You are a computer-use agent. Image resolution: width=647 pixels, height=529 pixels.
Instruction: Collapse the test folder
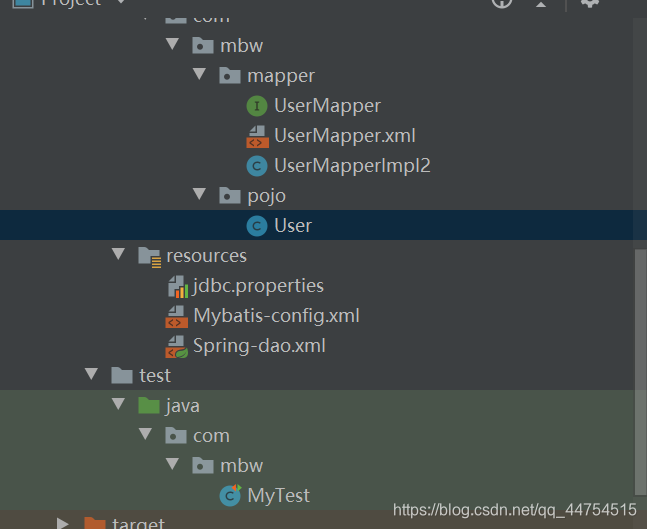click(91, 374)
